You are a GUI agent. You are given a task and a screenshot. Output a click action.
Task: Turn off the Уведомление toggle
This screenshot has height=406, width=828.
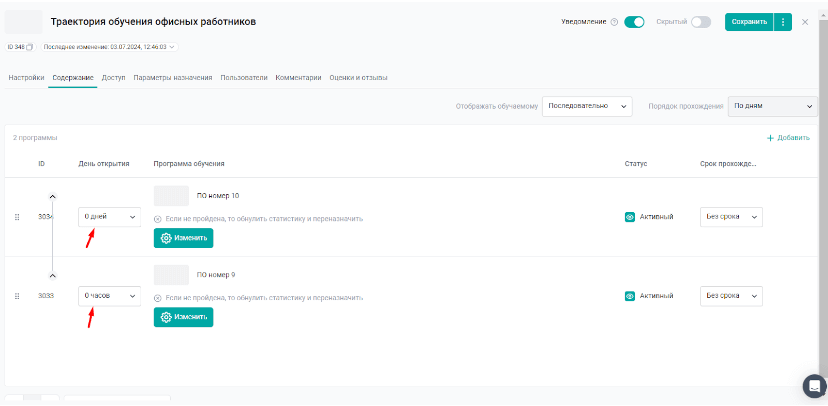pos(634,22)
